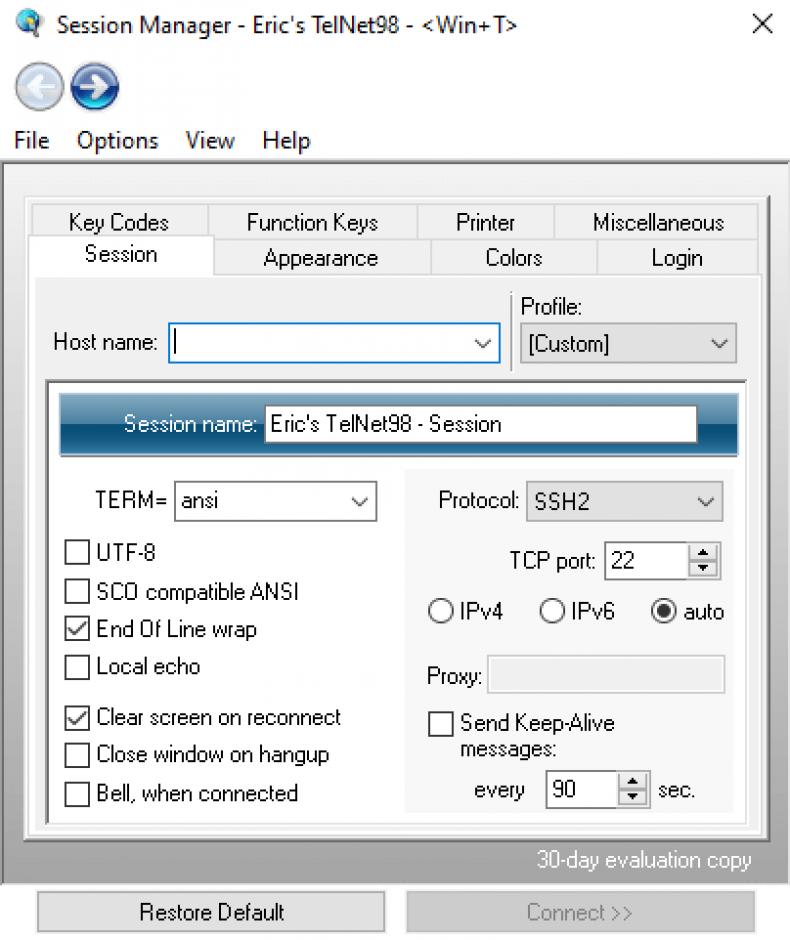Click the Proxy input field
Image resolution: width=790 pixels, height=940 pixels.
click(605, 674)
